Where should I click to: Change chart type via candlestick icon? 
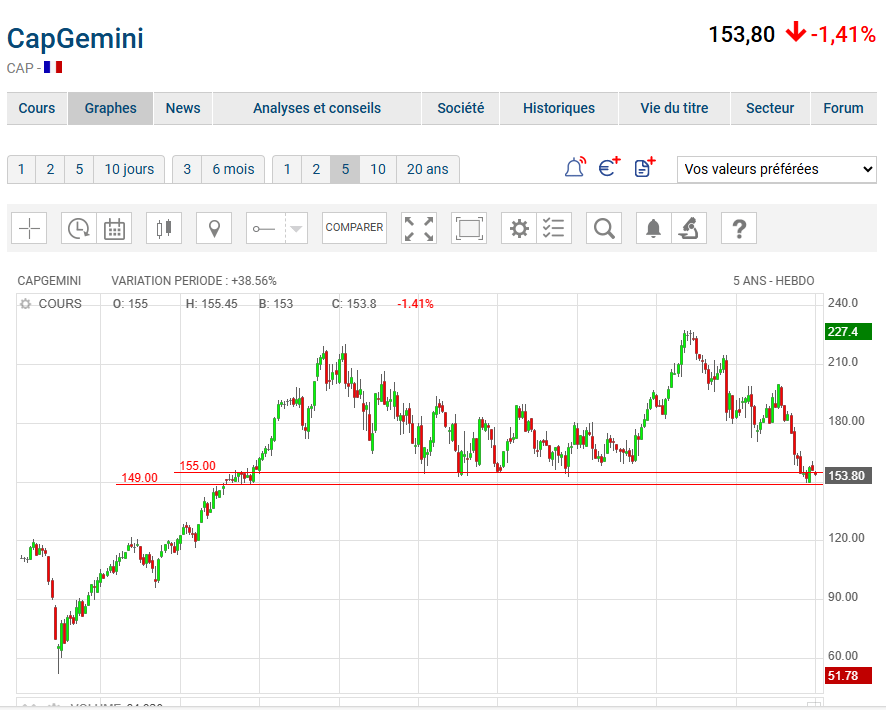coord(164,229)
